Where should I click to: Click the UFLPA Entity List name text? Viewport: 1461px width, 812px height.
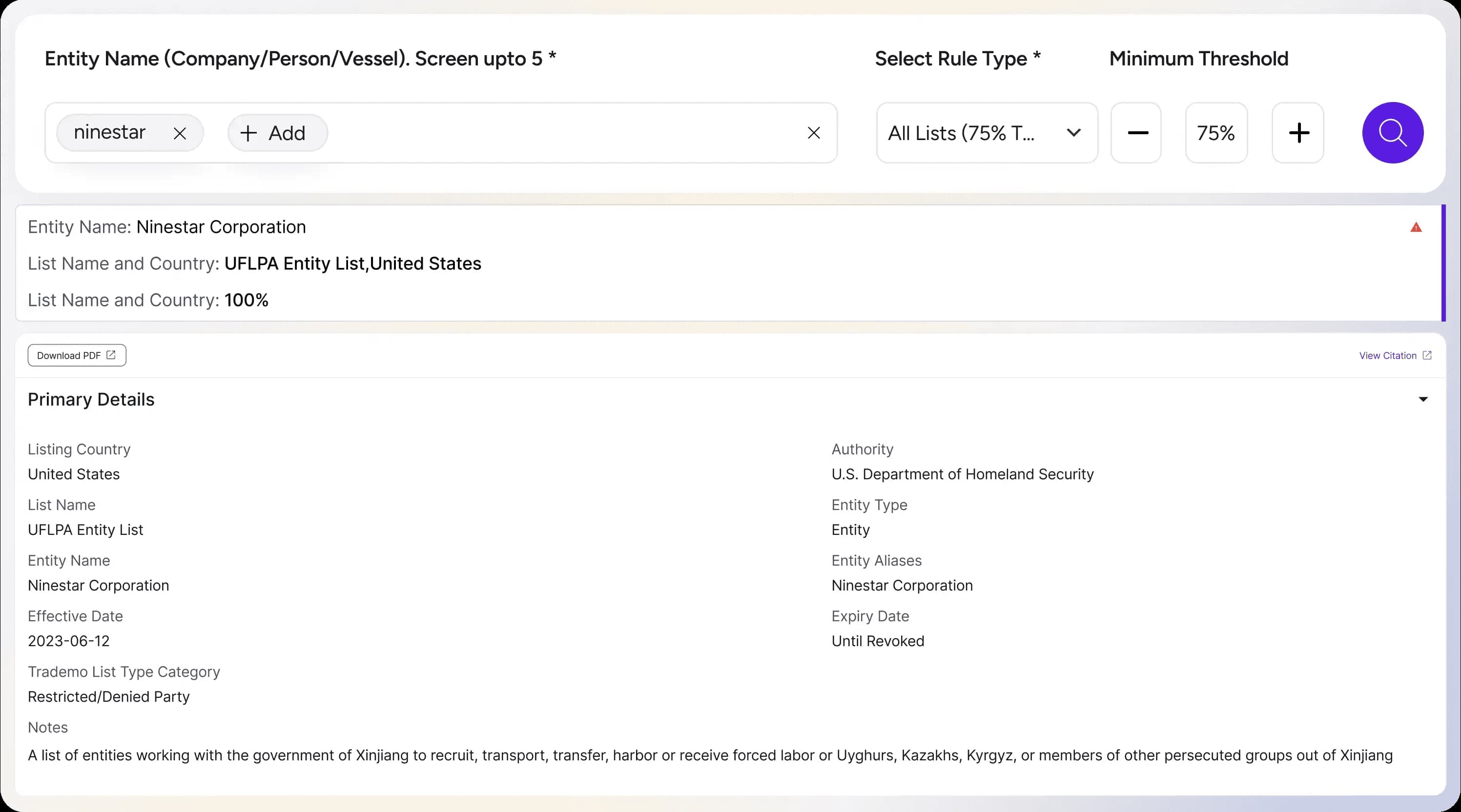coord(85,529)
